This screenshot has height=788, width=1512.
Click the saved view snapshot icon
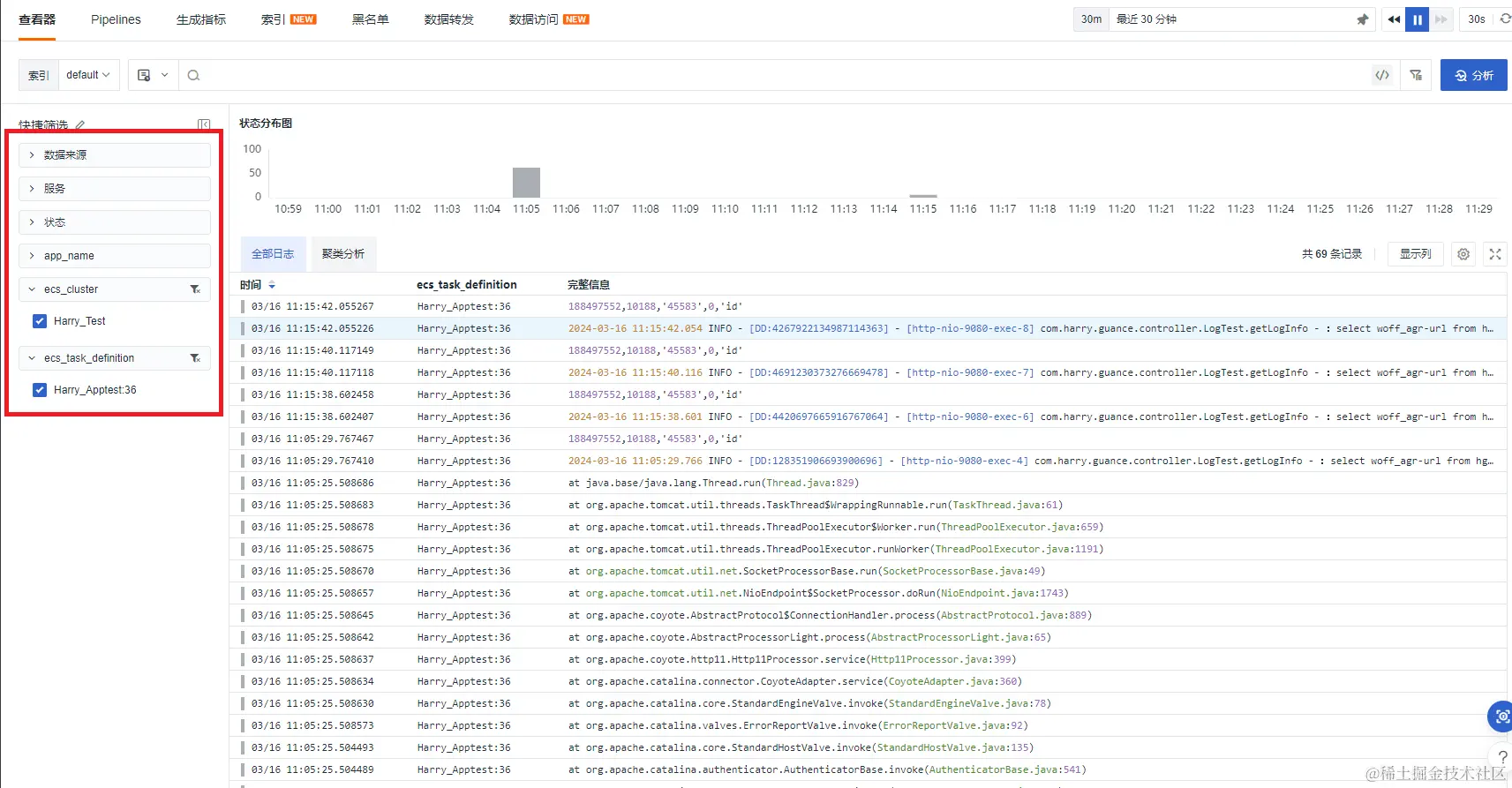pyautogui.click(x=144, y=75)
